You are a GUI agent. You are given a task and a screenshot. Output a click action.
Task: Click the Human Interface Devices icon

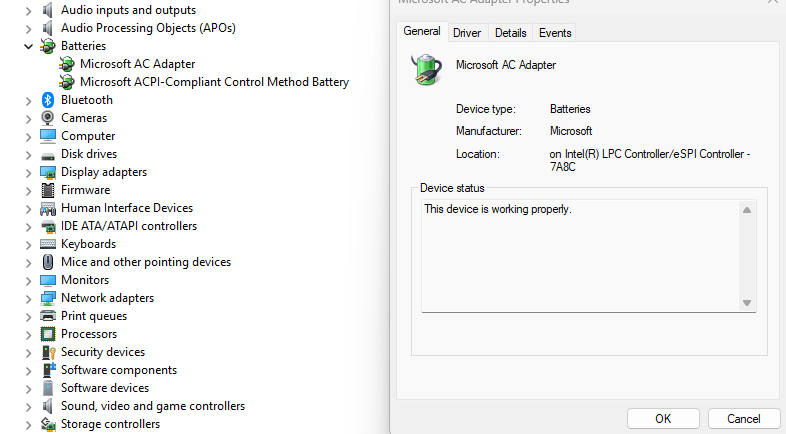pos(48,208)
